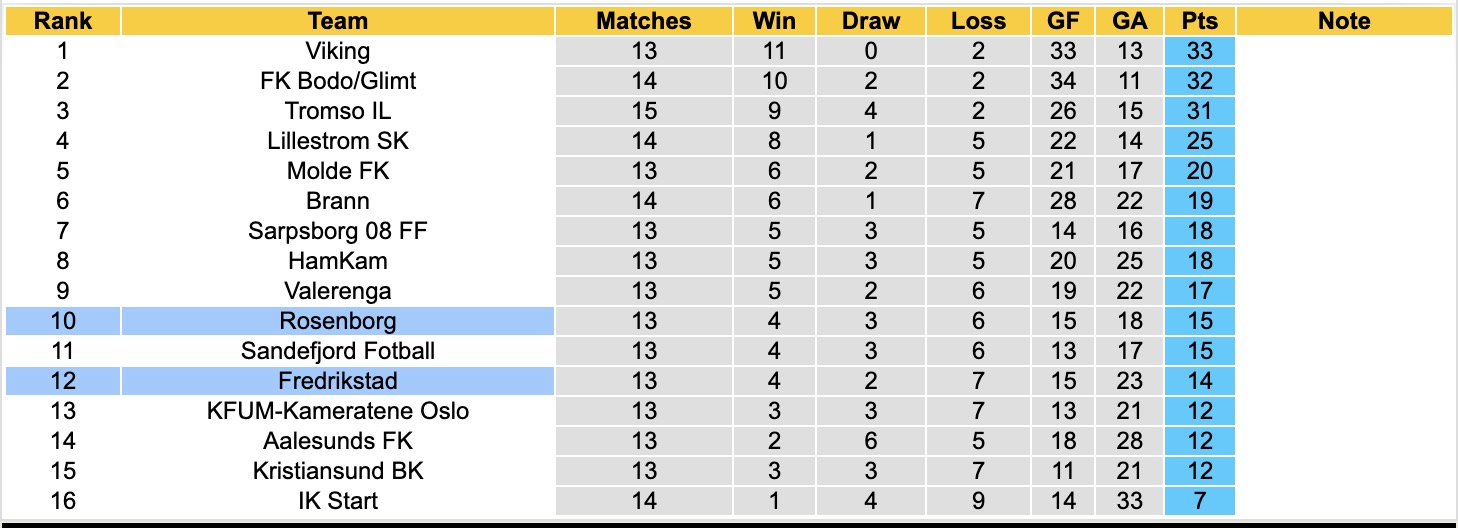
Task: Click Viking's 33 points cell
Action: pyautogui.click(x=1199, y=51)
